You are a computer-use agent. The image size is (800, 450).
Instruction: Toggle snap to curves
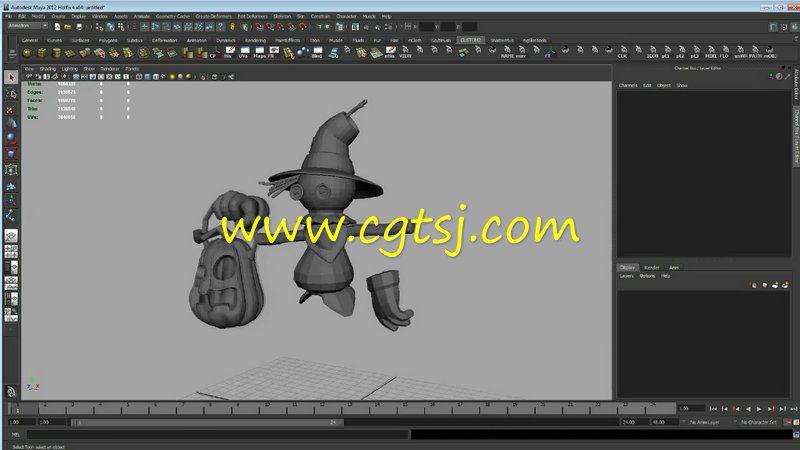[x=269, y=27]
